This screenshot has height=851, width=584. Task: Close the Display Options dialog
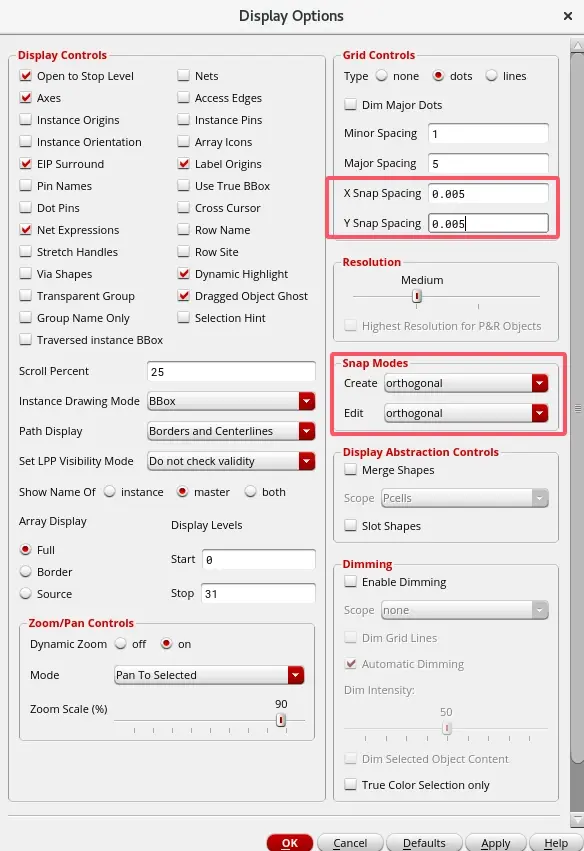click(568, 16)
